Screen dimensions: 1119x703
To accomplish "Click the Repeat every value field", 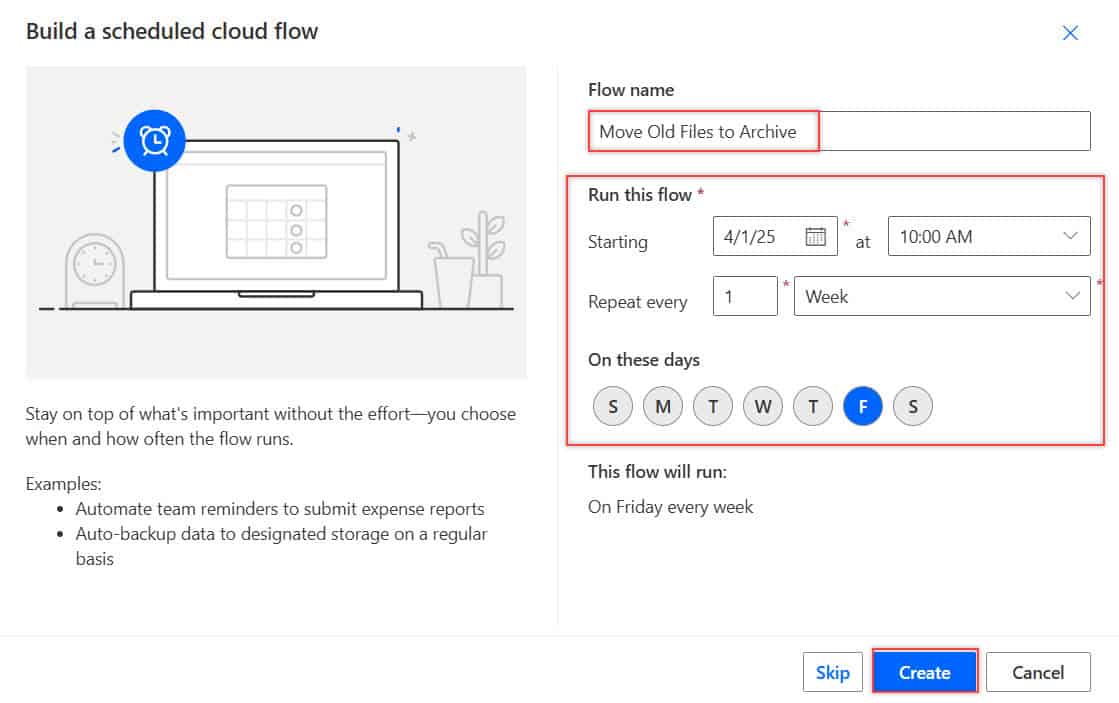I will (745, 296).
